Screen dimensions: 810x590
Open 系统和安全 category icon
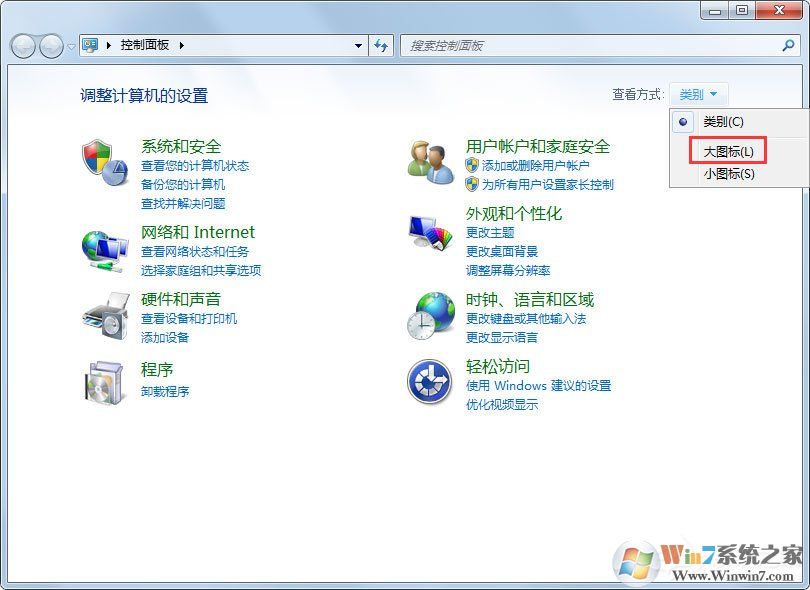104,158
